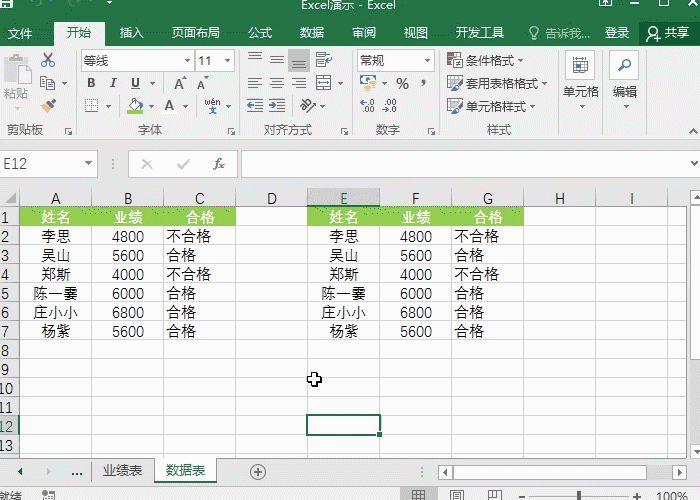The height and width of the screenshot is (500, 700).
Task: Open Cell Styles (单元格样式) menu
Action: (491, 106)
